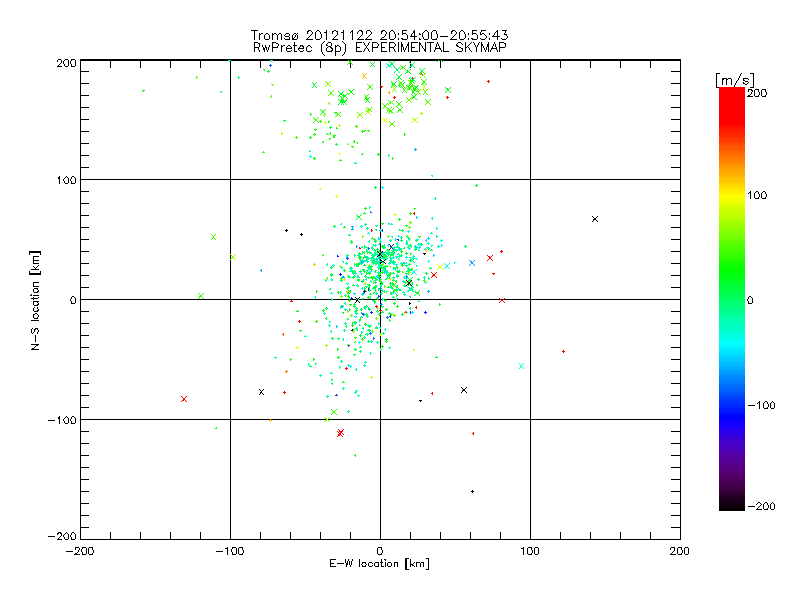Select red X marker near 81 km east, 0 north

[x=502, y=301]
